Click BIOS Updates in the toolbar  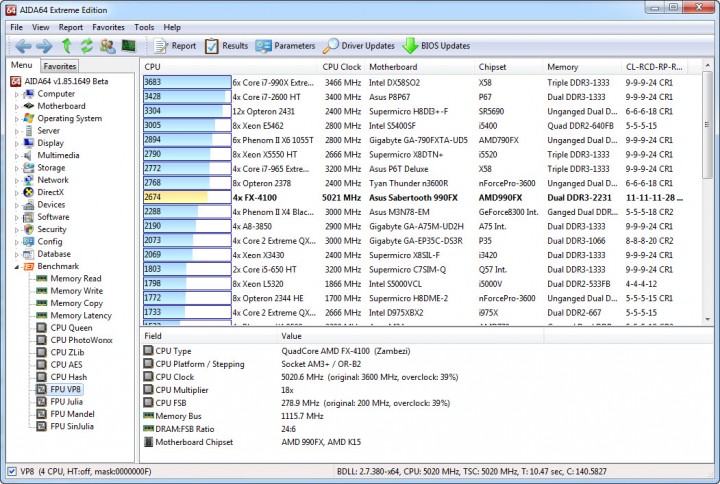(x=436, y=46)
